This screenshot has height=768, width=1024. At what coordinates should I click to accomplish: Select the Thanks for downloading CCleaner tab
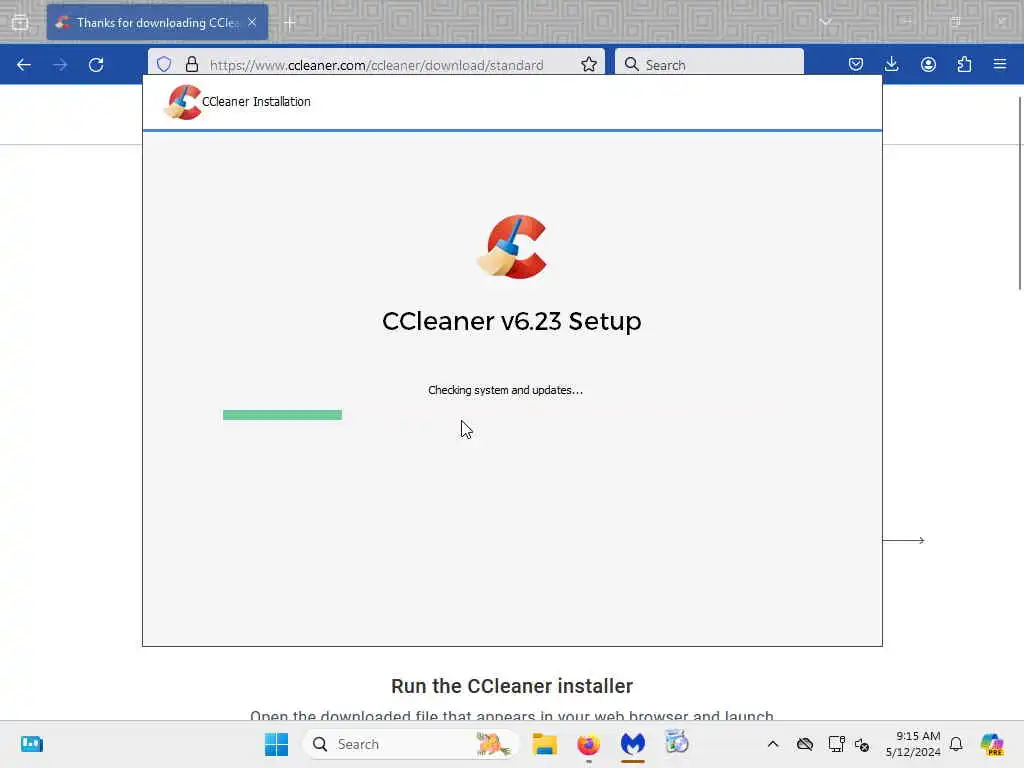tap(157, 22)
